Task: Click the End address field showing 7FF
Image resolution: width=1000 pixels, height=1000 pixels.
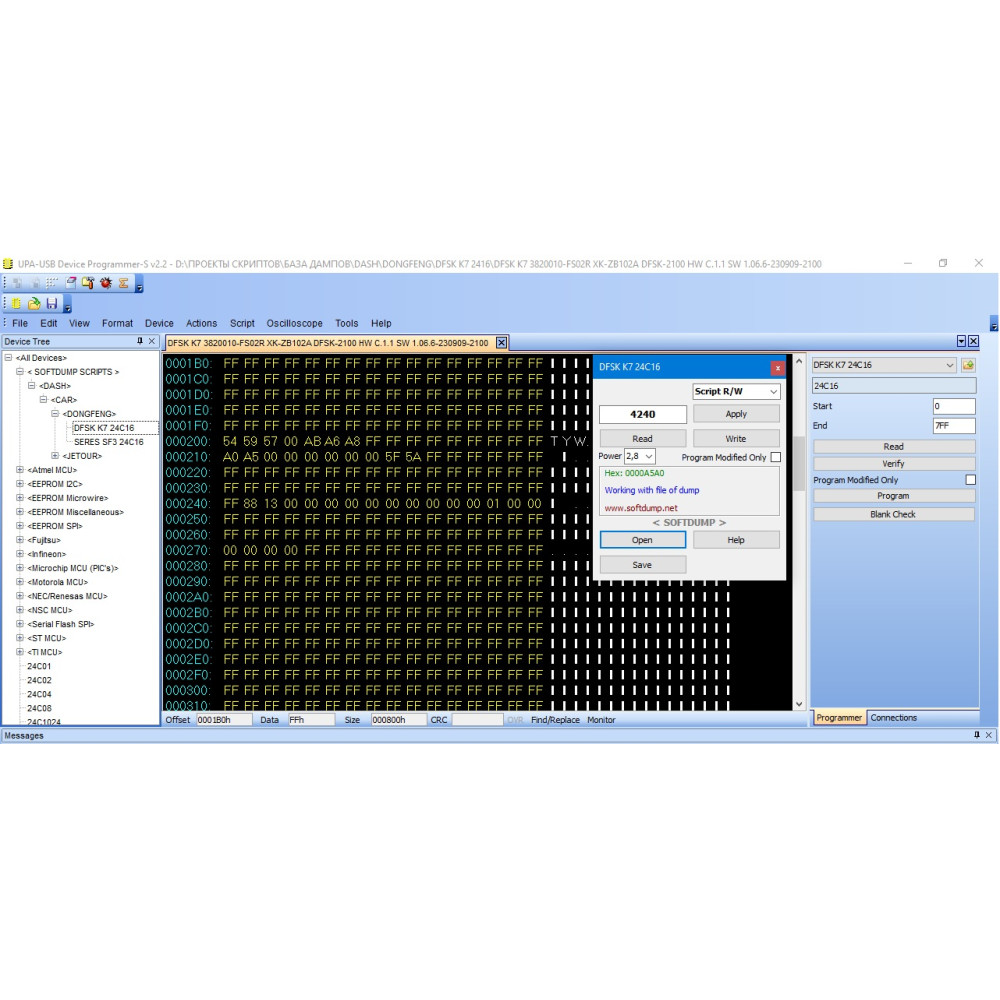Action: point(953,425)
